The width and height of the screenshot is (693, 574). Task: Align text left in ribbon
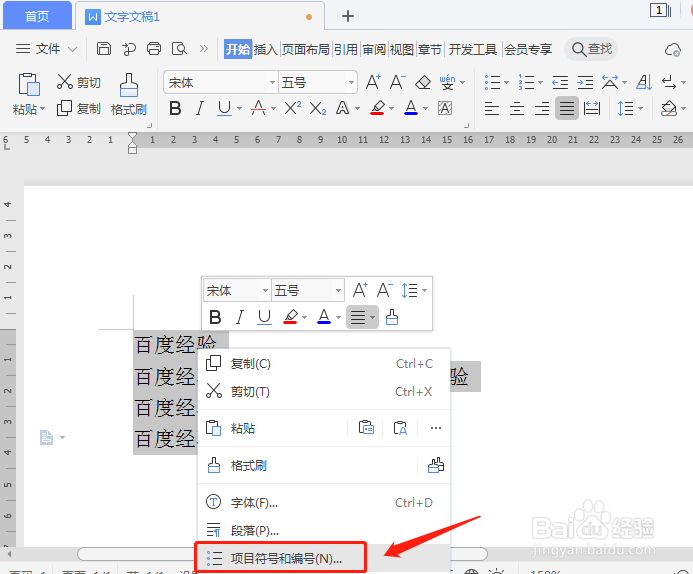pos(492,108)
